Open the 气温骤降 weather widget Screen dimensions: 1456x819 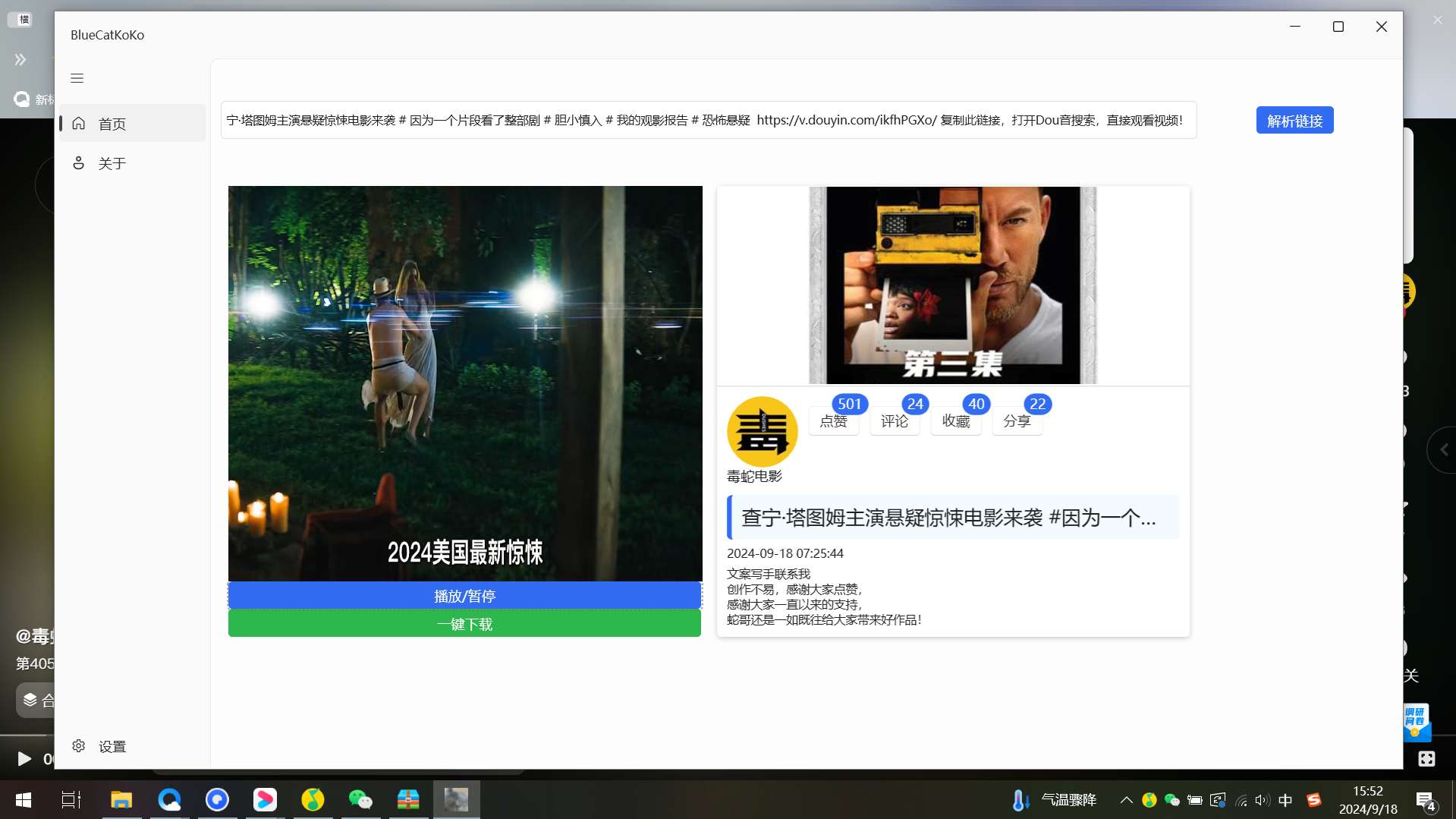[1055, 800]
